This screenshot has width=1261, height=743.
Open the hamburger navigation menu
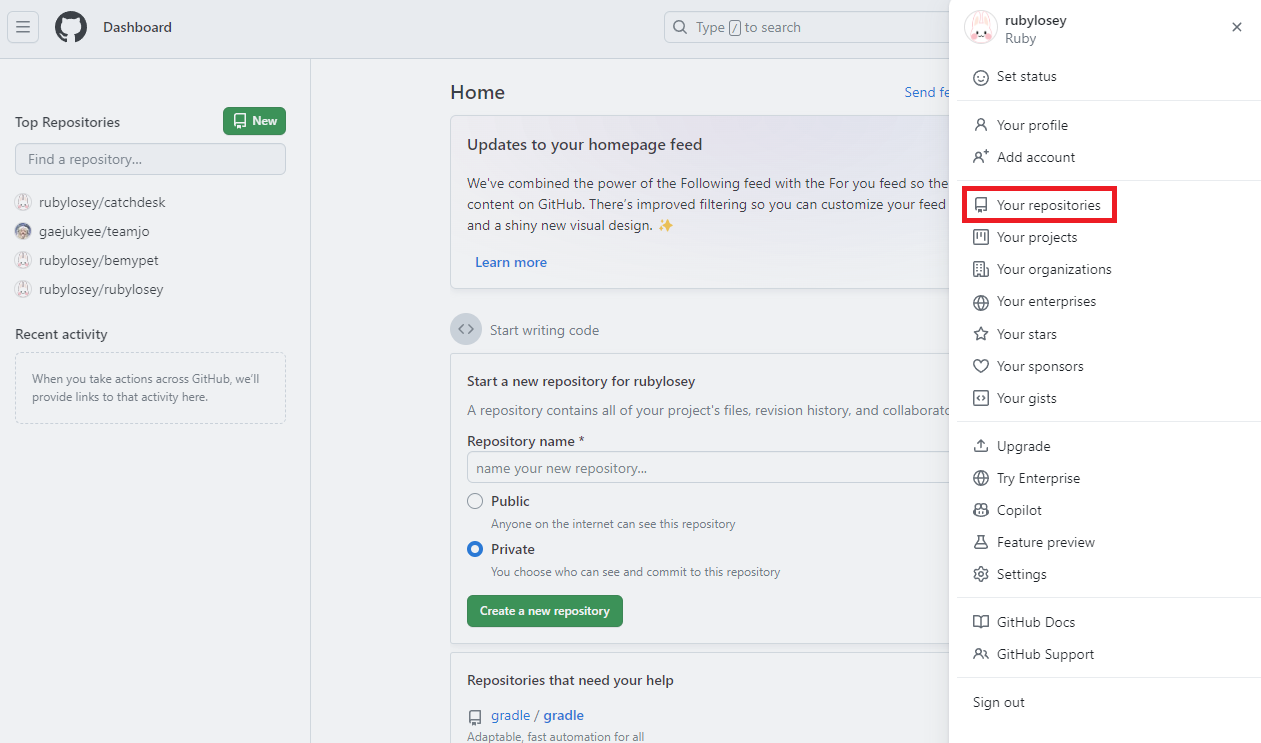pos(23,27)
